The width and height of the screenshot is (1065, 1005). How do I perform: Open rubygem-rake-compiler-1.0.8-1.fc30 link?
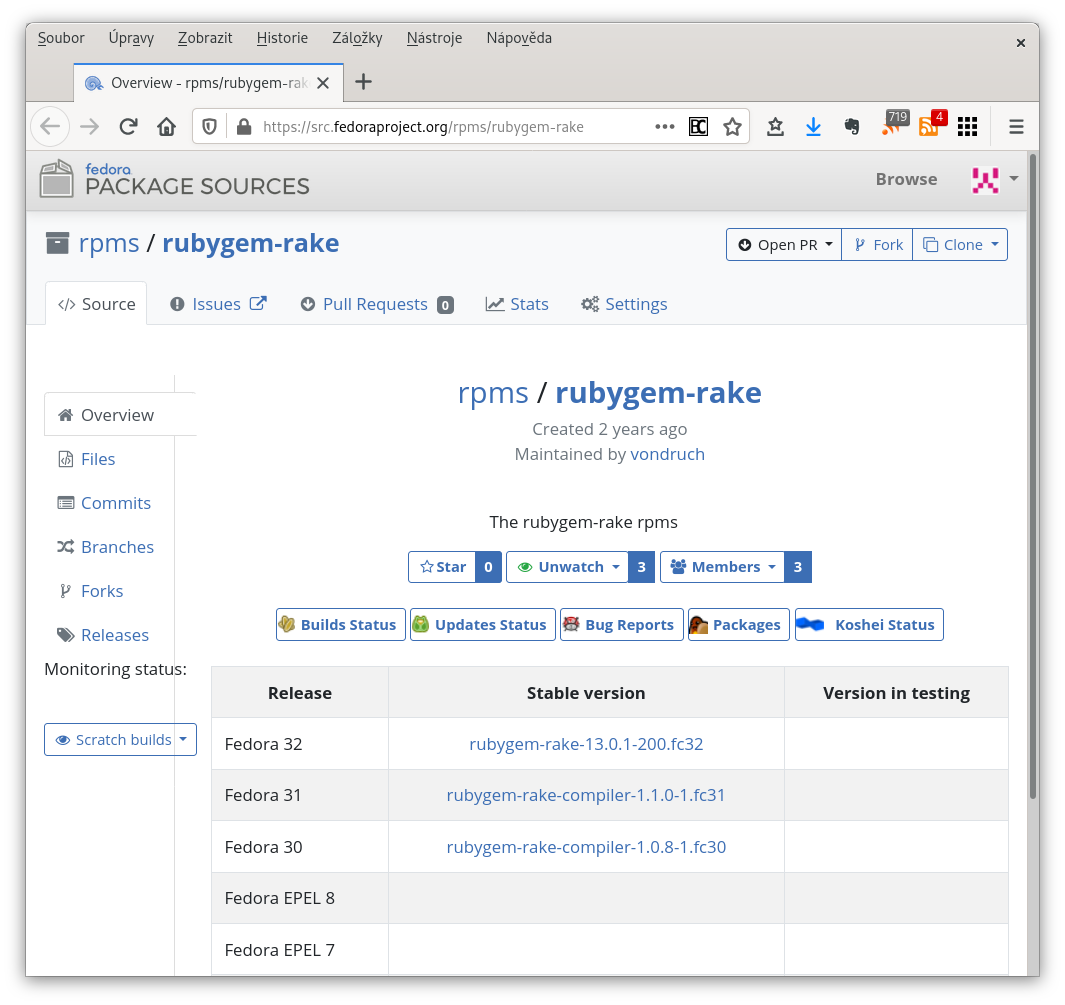coord(586,847)
